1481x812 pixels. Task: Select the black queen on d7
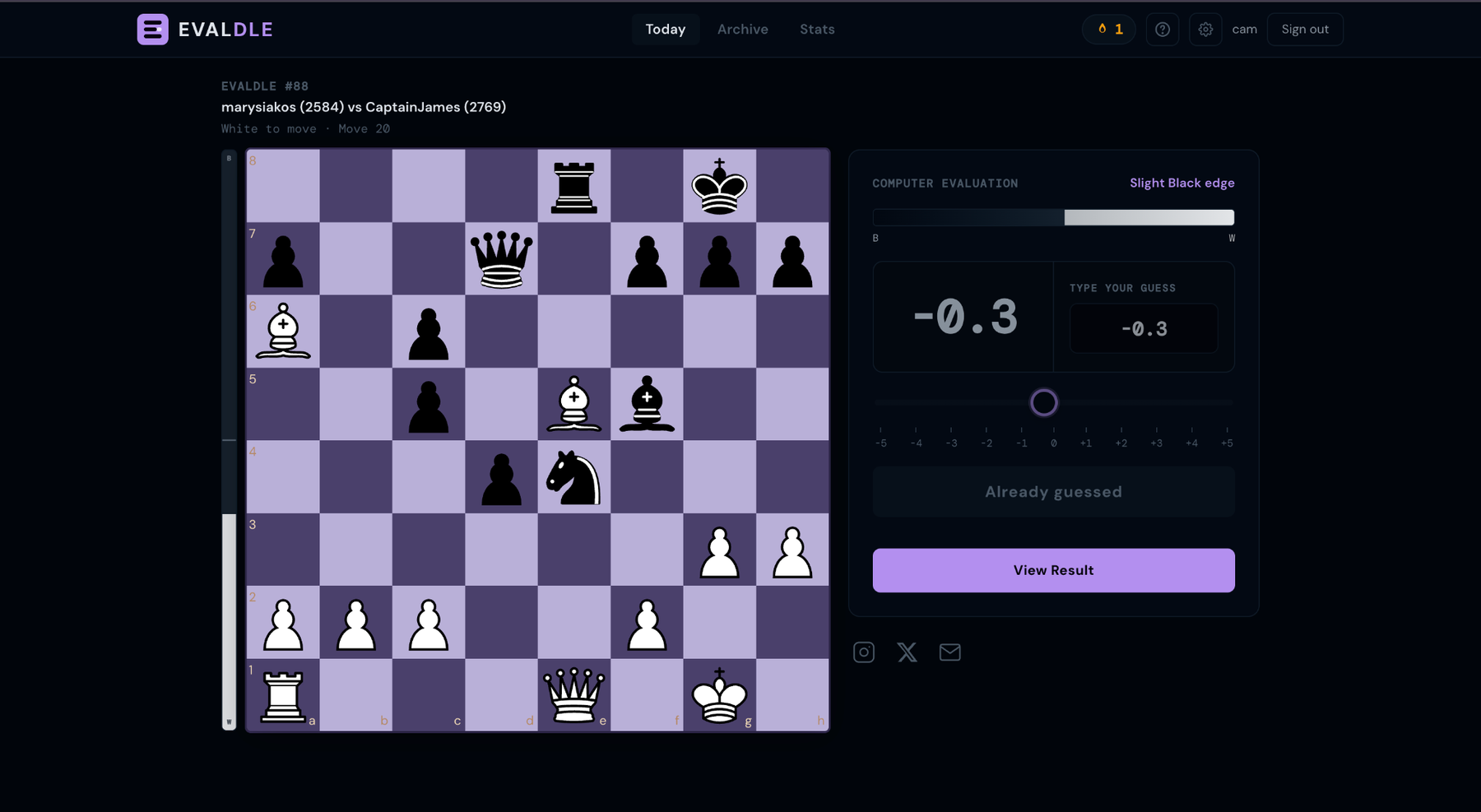(x=501, y=258)
